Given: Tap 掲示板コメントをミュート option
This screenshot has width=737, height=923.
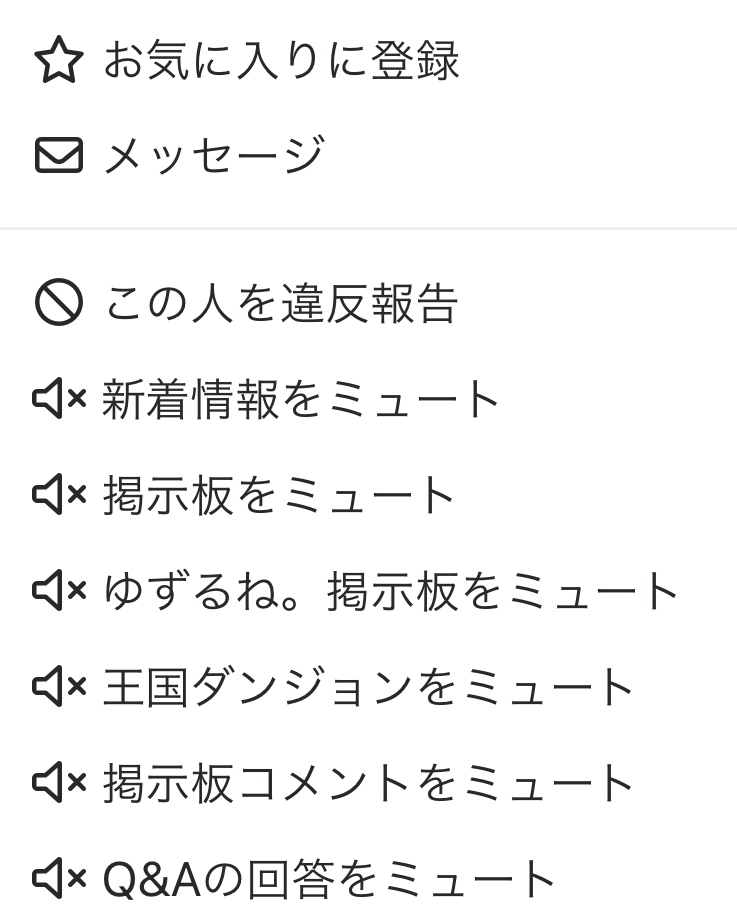Looking at the screenshot, I should tap(369, 783).
